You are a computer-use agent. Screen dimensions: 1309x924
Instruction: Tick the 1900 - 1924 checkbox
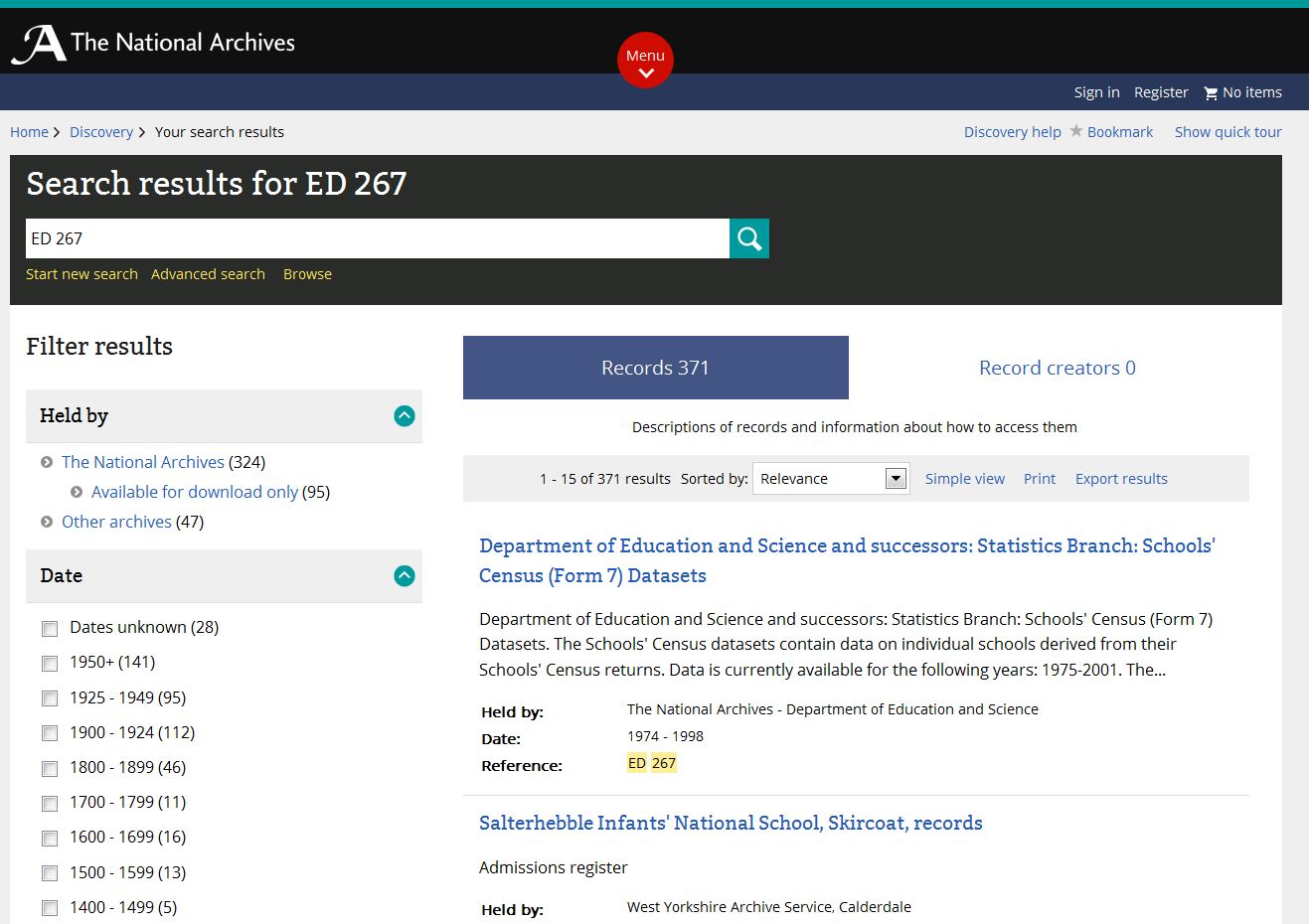point(50,733)
